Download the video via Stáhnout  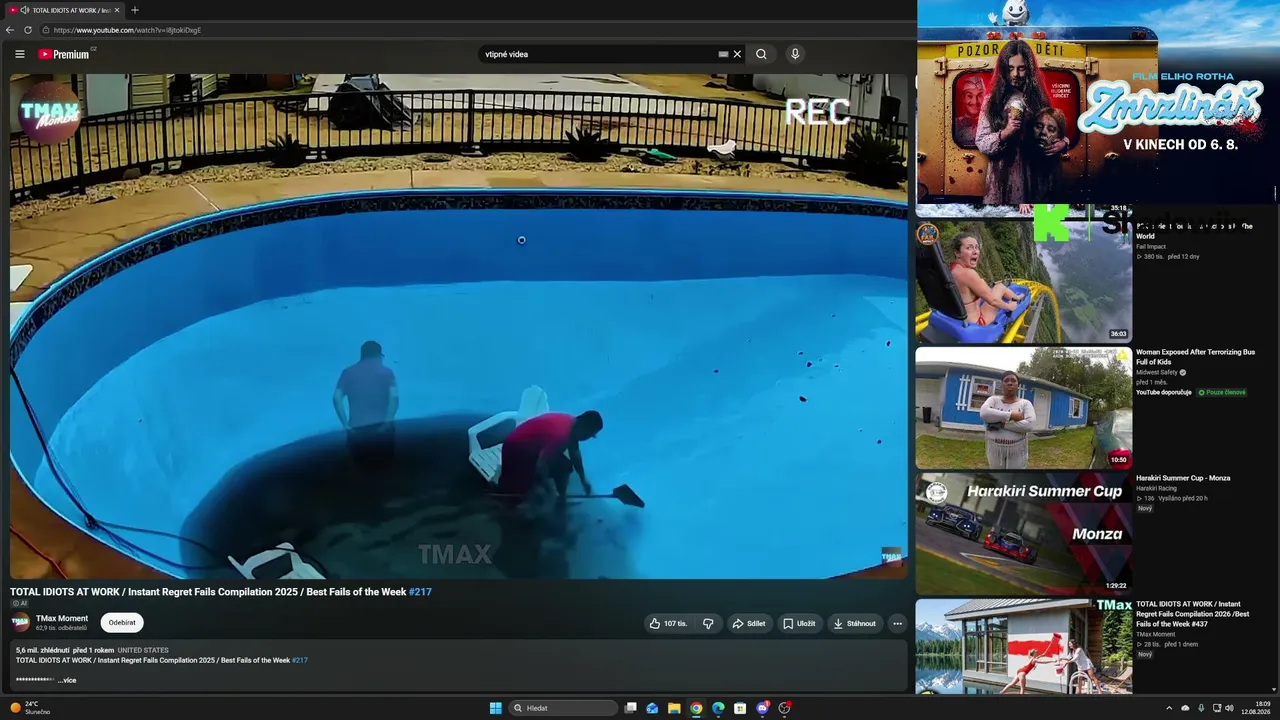tap(855, 624)
